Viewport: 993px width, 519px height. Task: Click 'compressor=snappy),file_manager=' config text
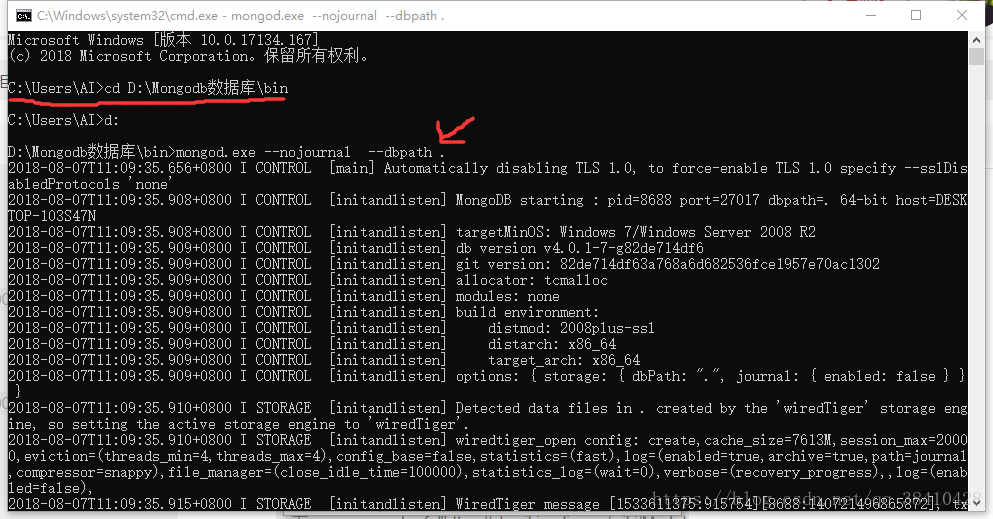click(x=148, y=472)
